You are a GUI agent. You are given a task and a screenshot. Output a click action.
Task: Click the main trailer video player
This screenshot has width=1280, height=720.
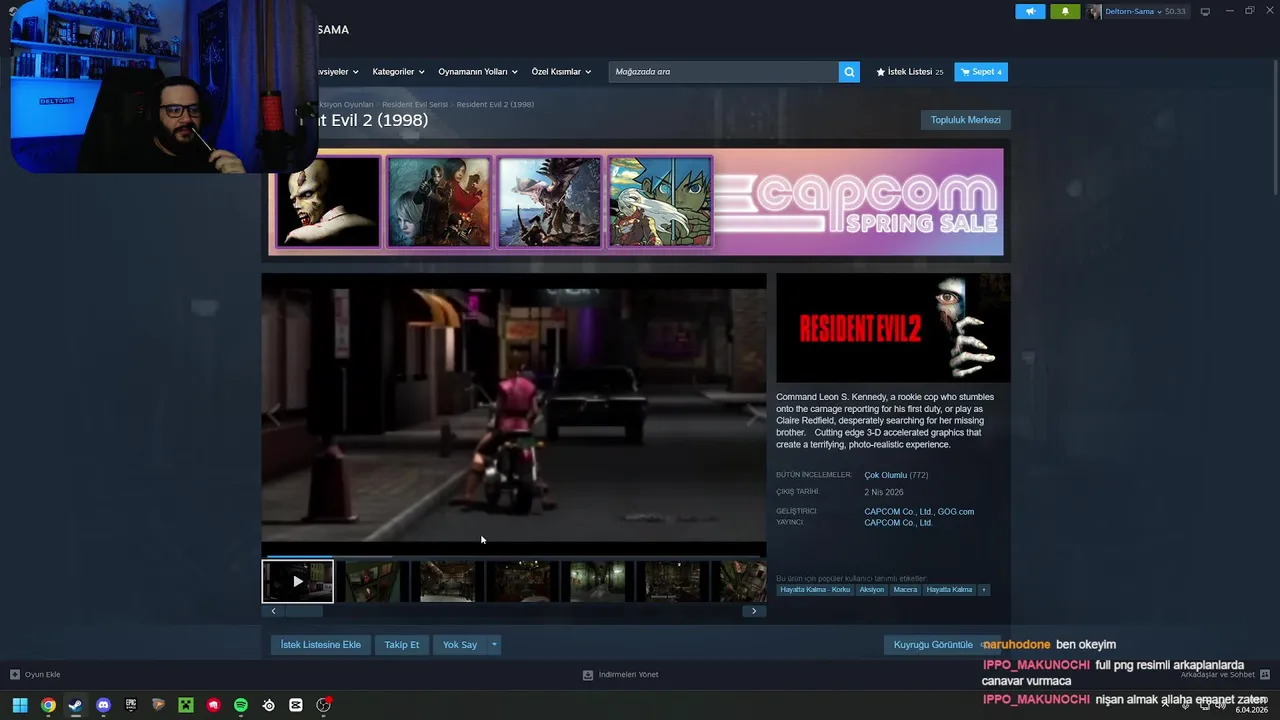(x=514, y=414)
